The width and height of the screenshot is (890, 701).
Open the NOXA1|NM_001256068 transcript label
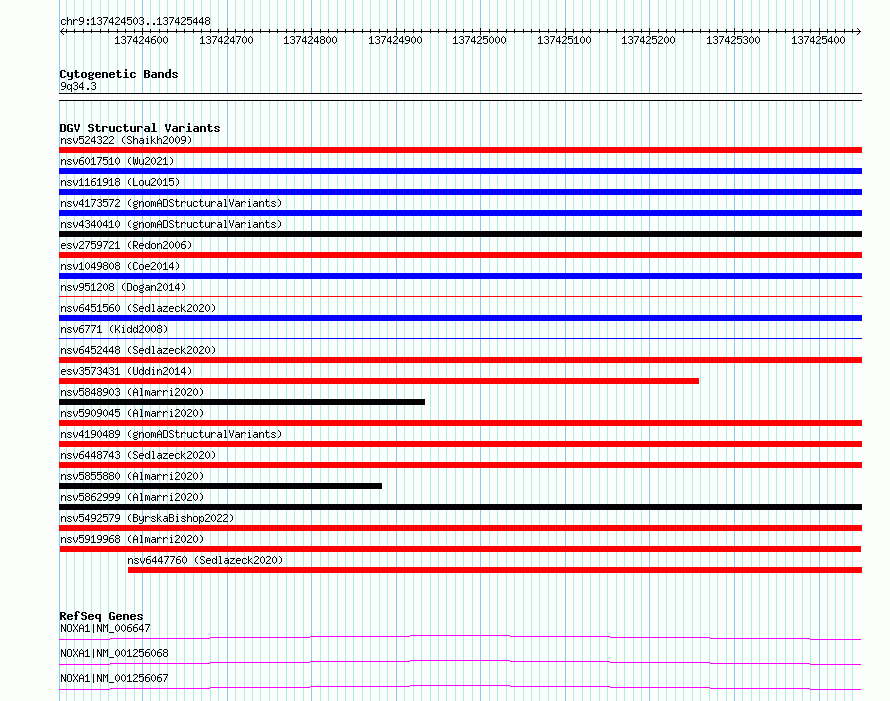tap(114, 653)
